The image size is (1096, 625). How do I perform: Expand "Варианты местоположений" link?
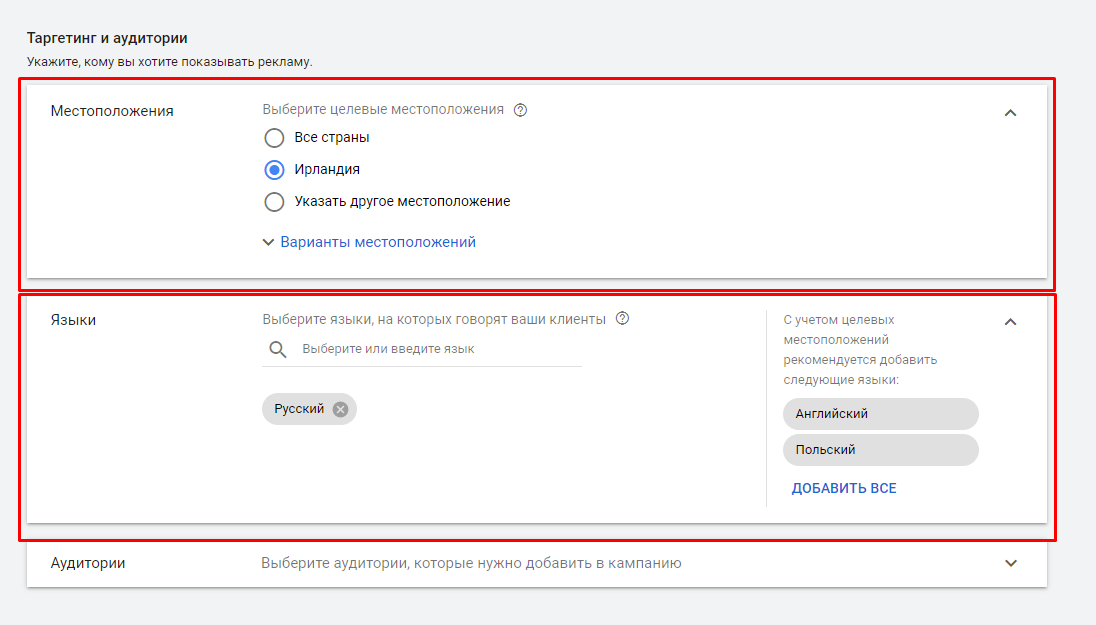tap(377, 242)
